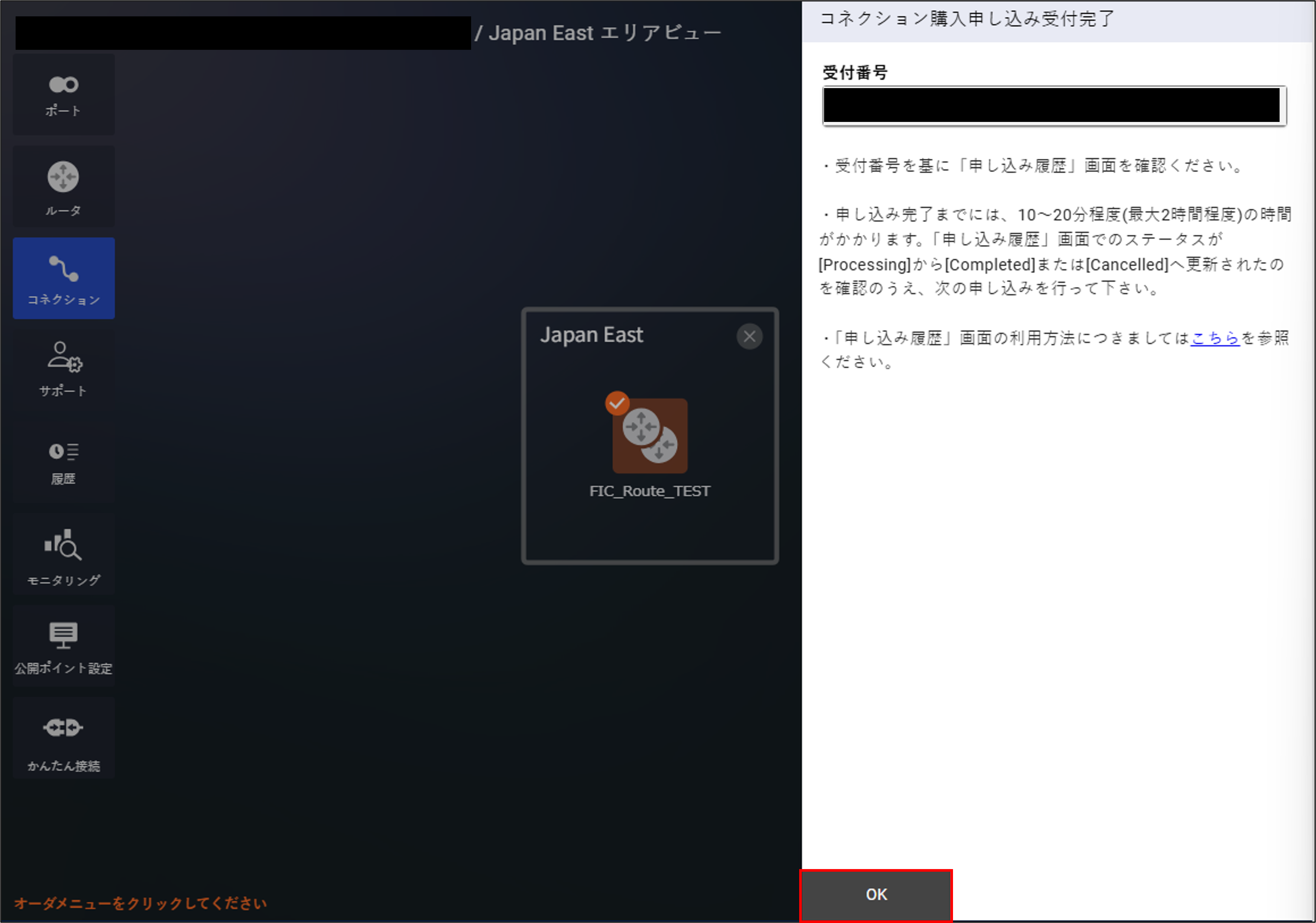Click the オーダメニューをクリックしてください hint text

tap(140, 904)
